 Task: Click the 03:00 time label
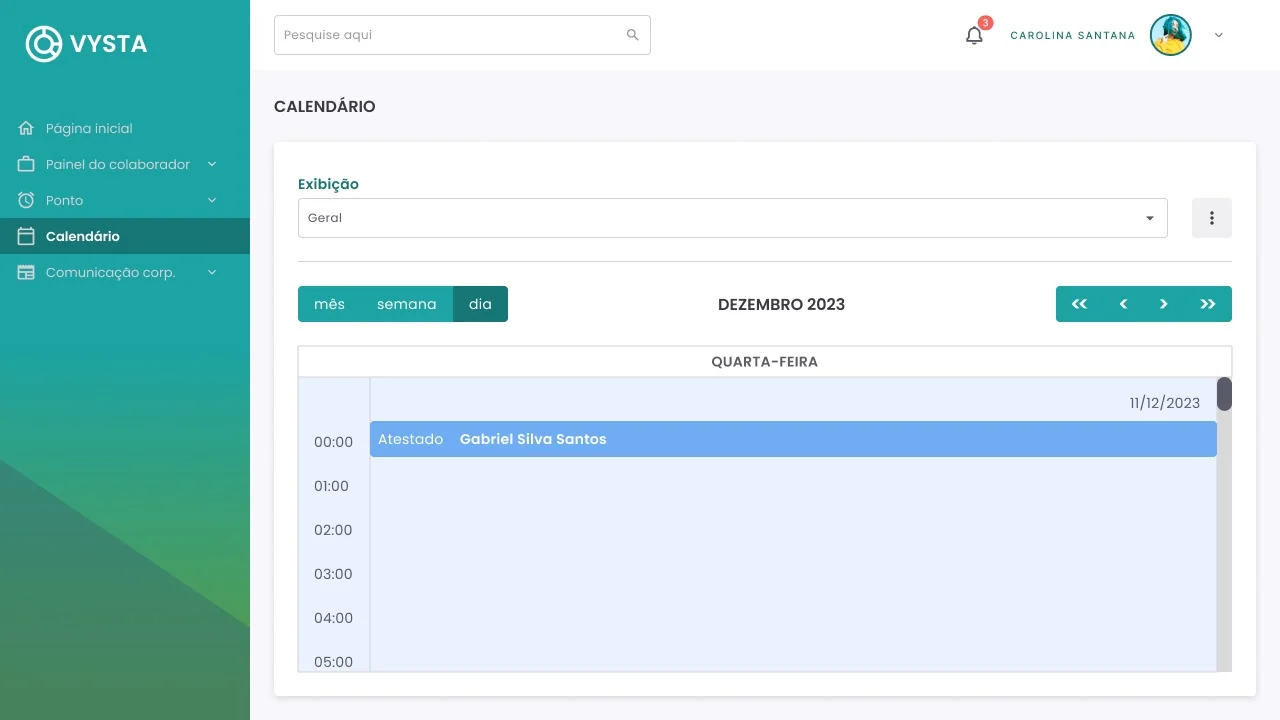point(333,574)
